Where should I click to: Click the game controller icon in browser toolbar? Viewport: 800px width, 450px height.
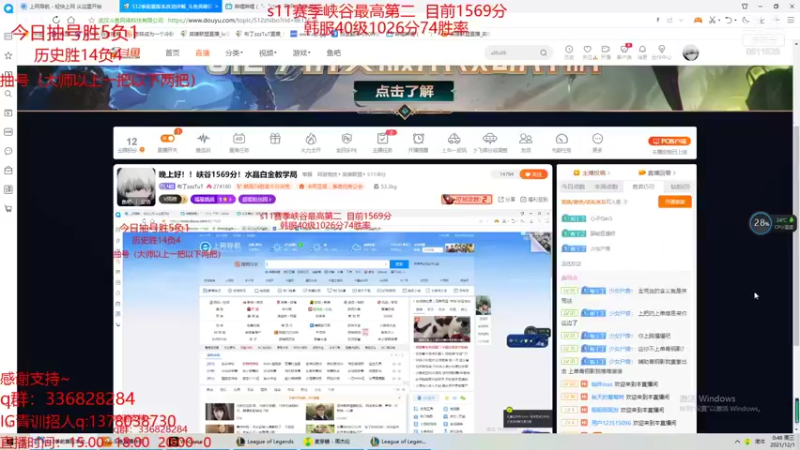pos(697,20)
